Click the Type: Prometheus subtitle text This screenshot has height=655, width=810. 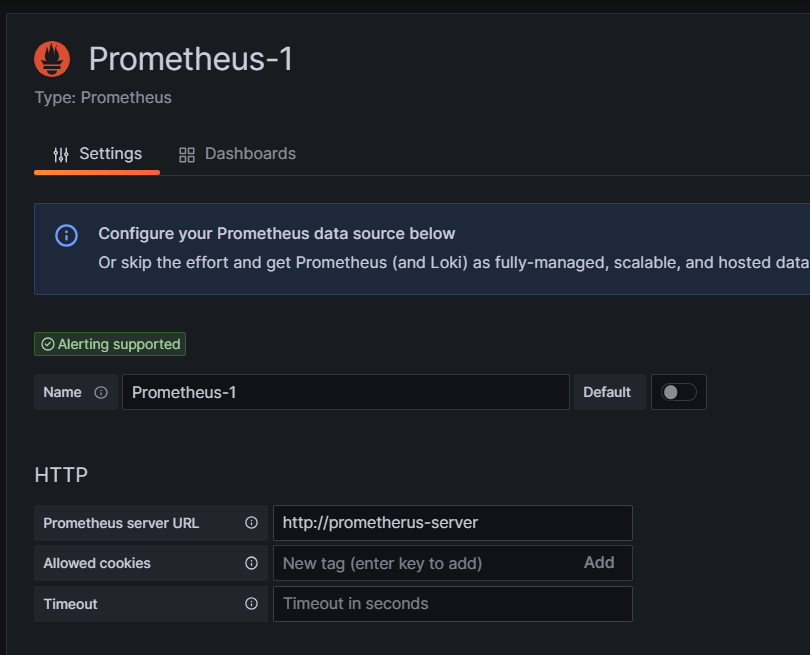pyautogui.click(x=103, y=98)
